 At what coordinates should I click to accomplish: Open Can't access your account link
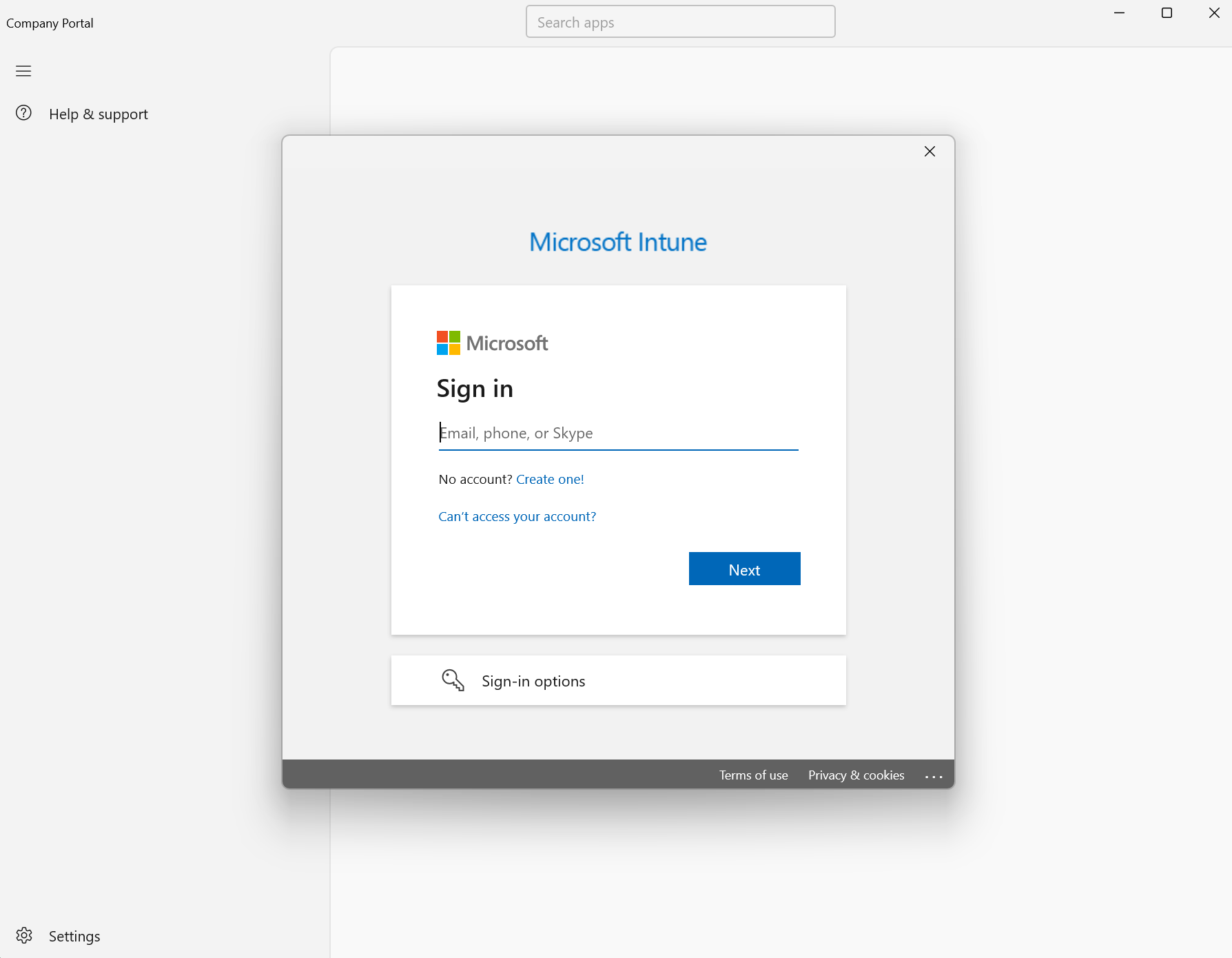click(x=517, y=517)
